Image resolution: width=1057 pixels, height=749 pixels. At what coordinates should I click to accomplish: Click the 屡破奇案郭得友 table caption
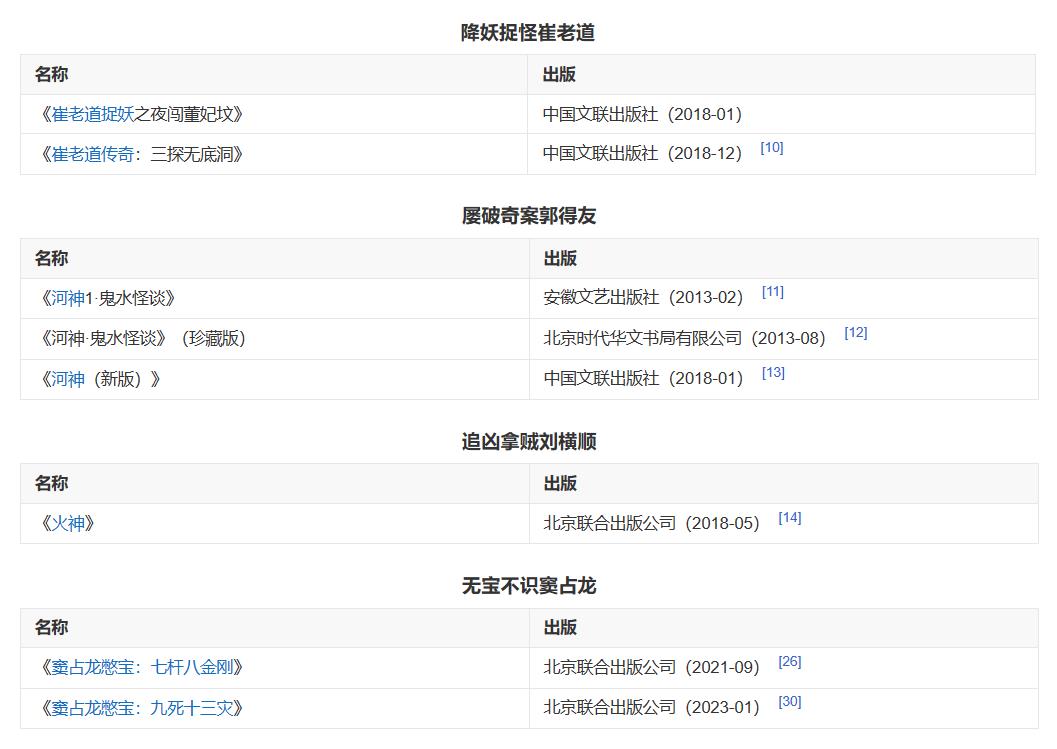point(529,216)
